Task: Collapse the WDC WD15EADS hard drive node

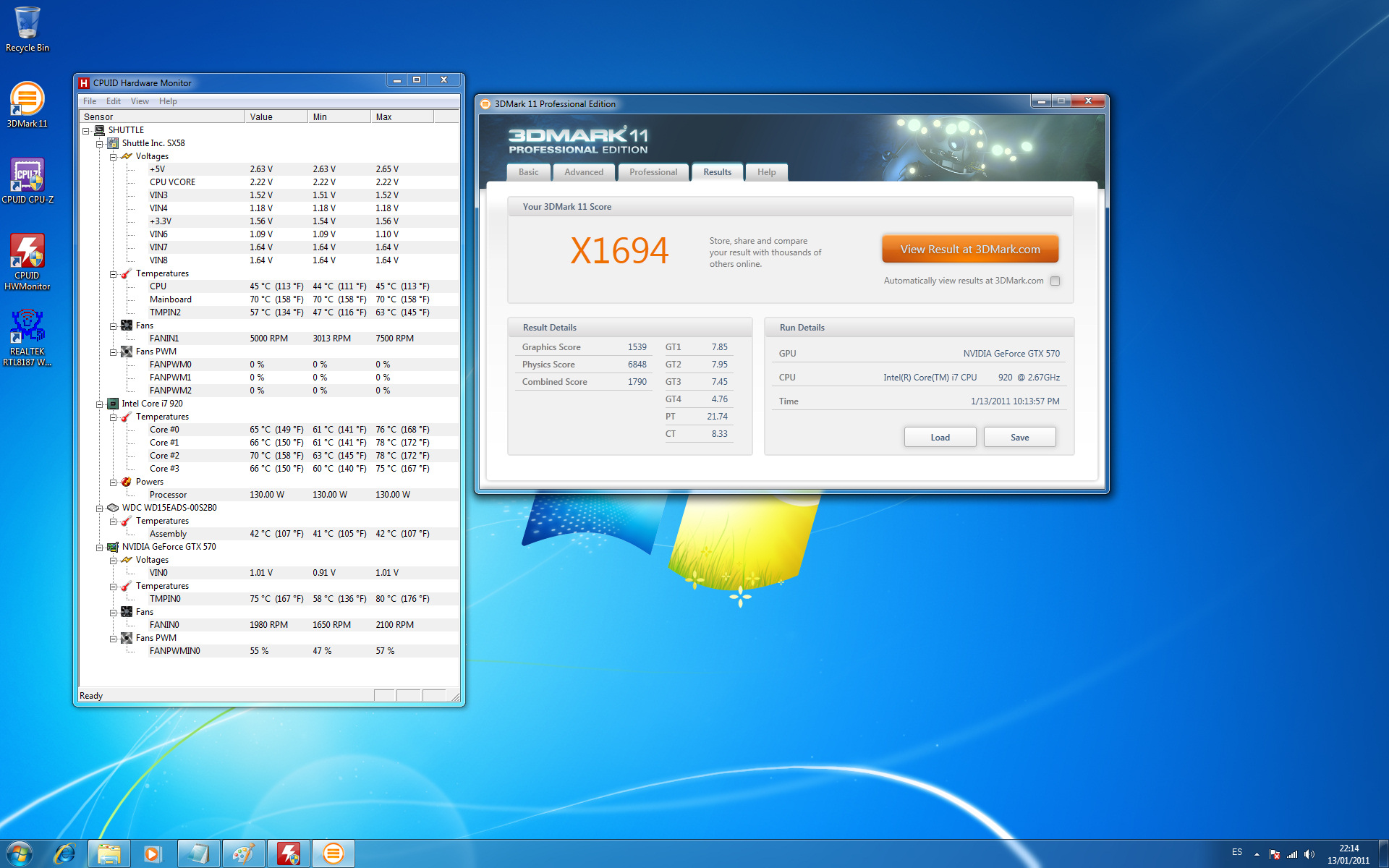Action: point(100,509)
